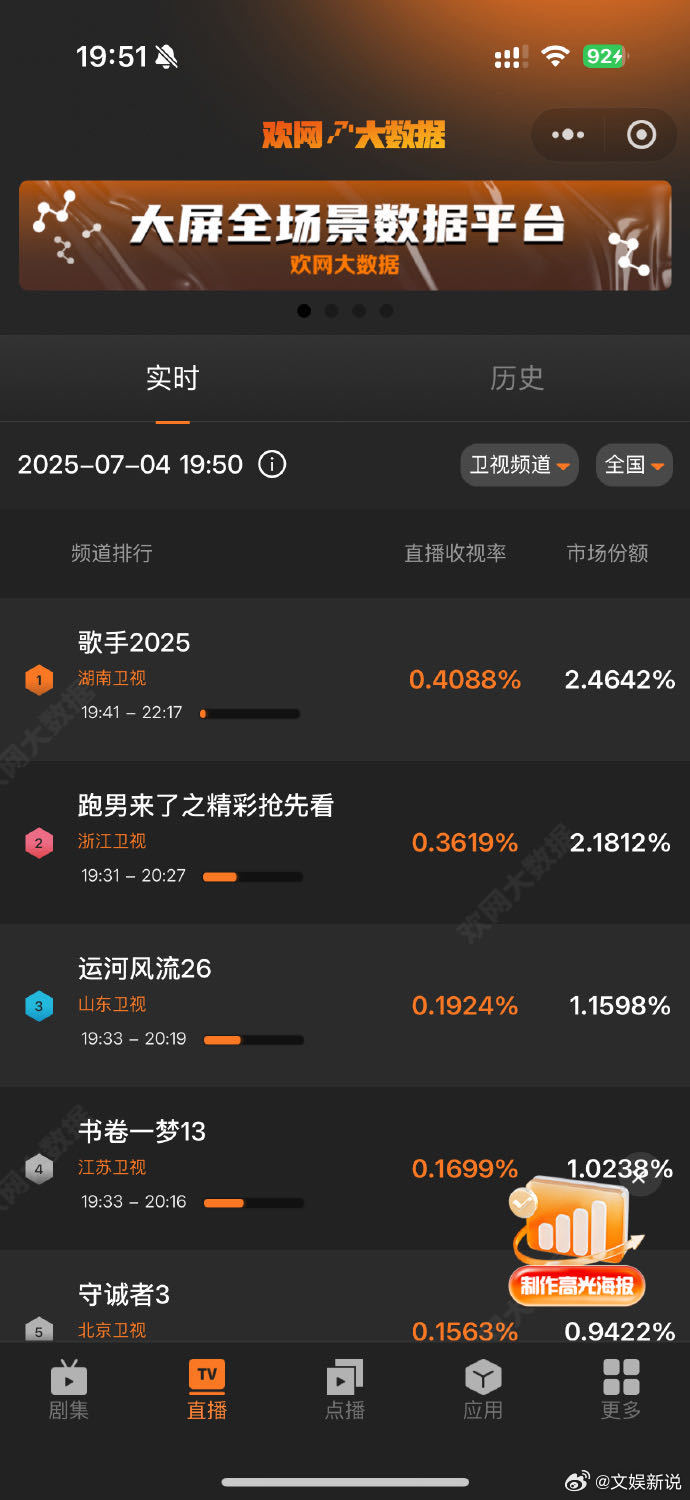Open the 歌手2025 program entry
Screen dimensions: 690x1500
[345, 679]
